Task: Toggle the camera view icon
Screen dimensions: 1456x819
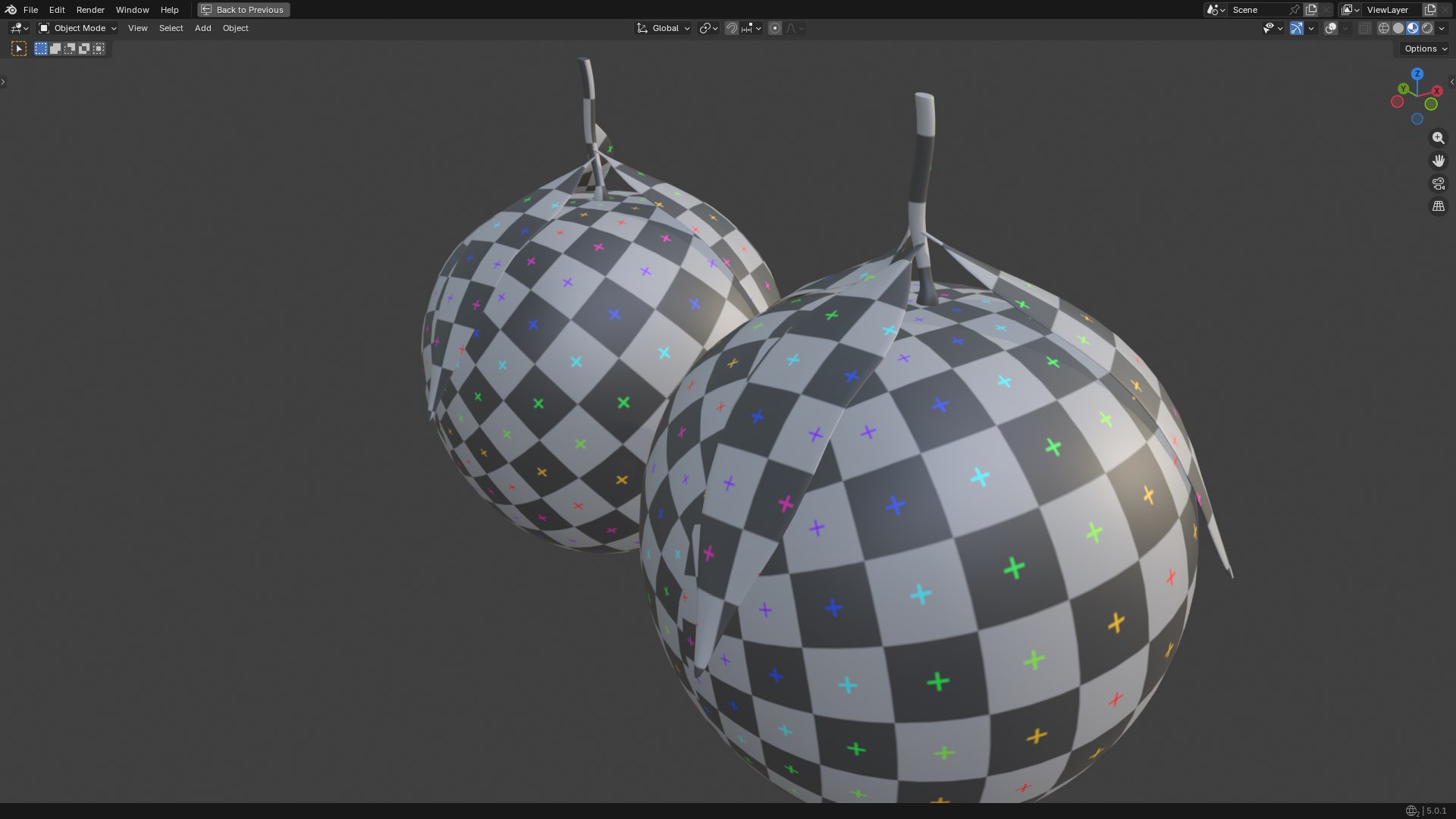Action: (1438, 184)
